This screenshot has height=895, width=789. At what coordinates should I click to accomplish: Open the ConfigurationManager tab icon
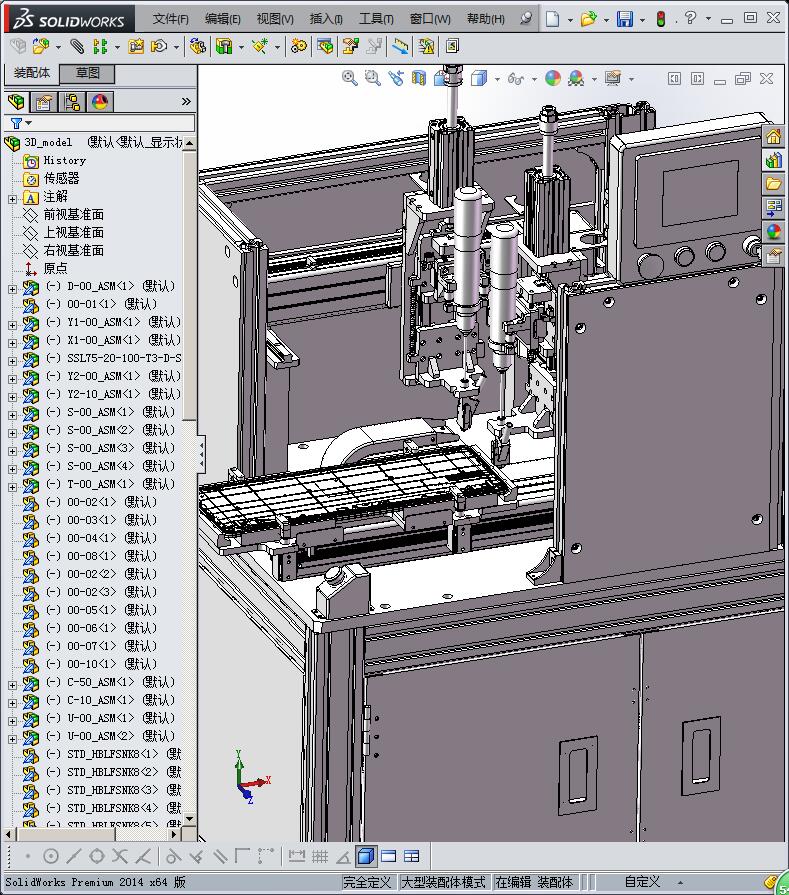click(72, 102)
